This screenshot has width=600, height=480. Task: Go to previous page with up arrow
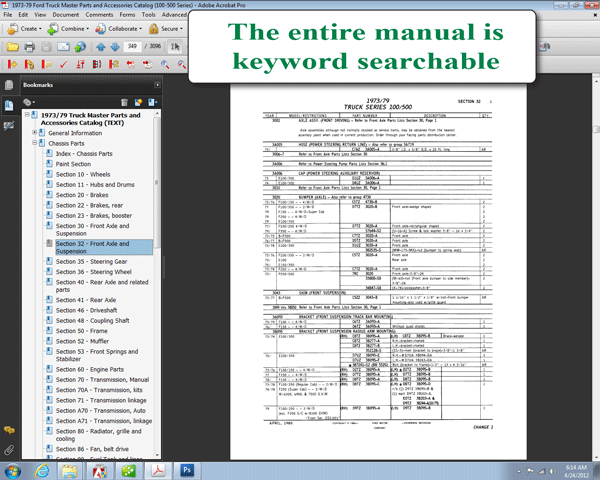(101, 47)
